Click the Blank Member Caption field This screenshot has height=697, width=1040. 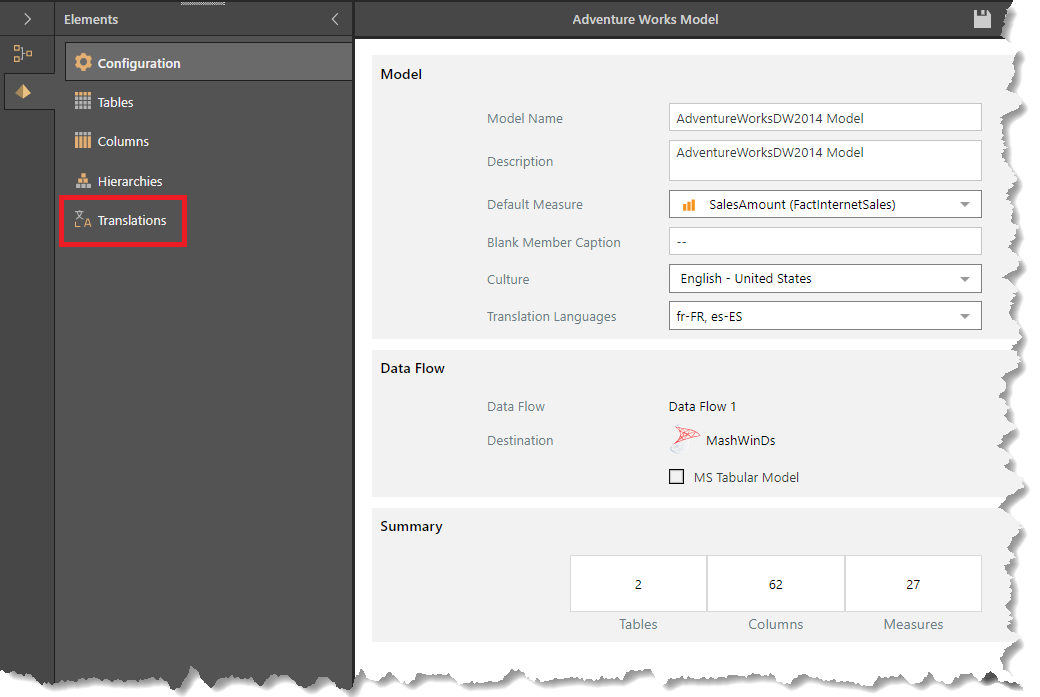(824, 242)
